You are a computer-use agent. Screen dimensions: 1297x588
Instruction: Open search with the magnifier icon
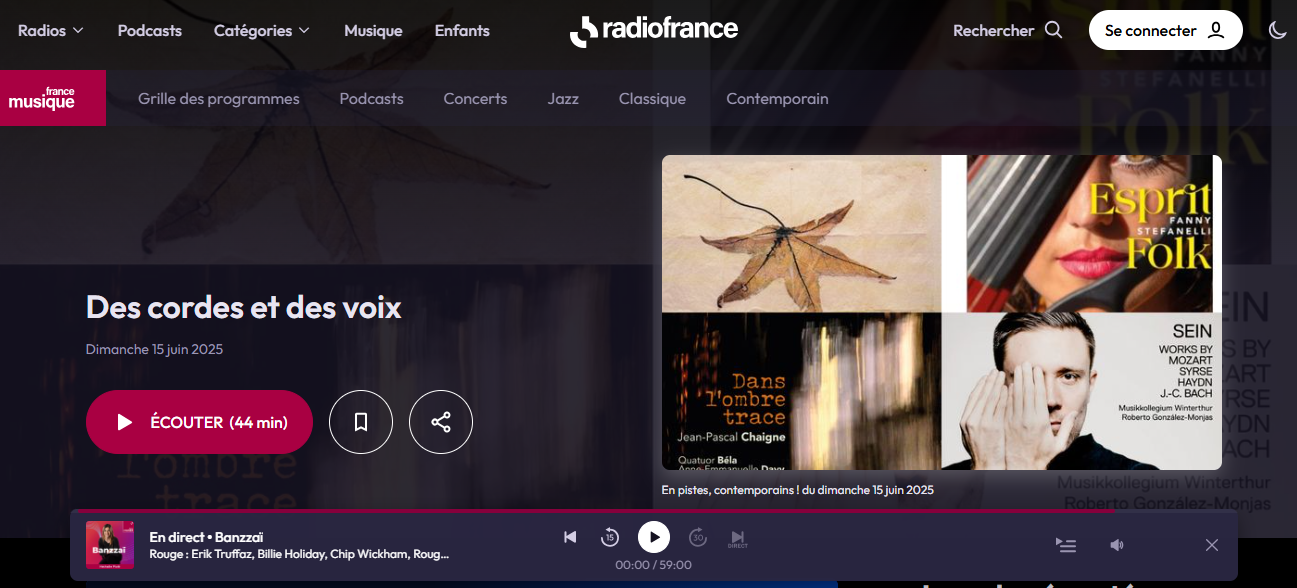(x=1053, y=30)
